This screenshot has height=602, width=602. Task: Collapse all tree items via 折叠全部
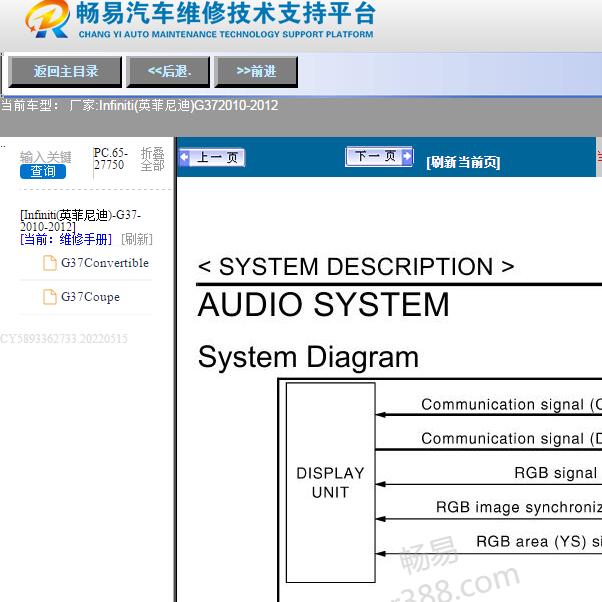[152, 159]
